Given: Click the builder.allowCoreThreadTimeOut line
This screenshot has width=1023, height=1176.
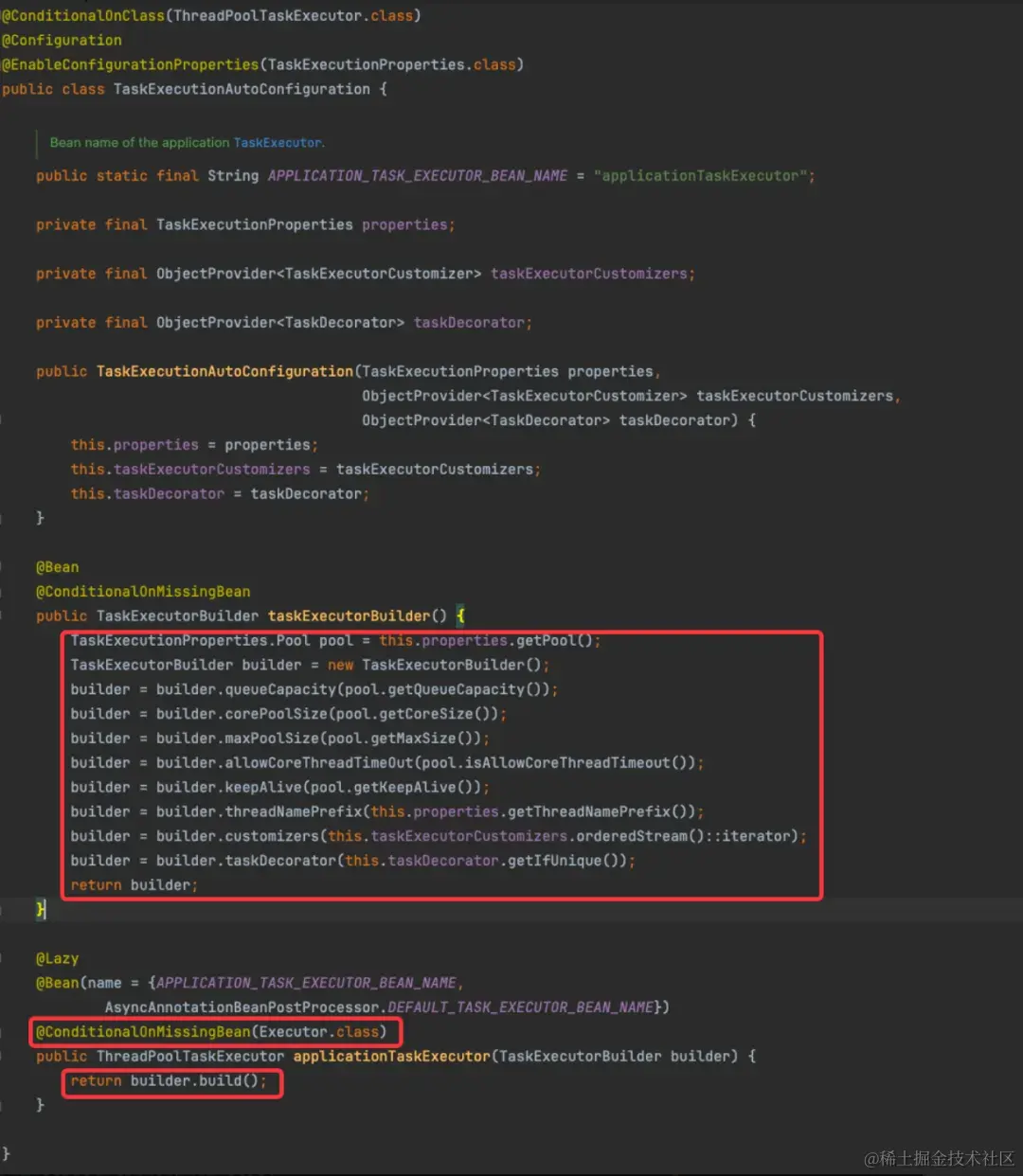Looking at the screenshot, I should click(x=387, y=763).
